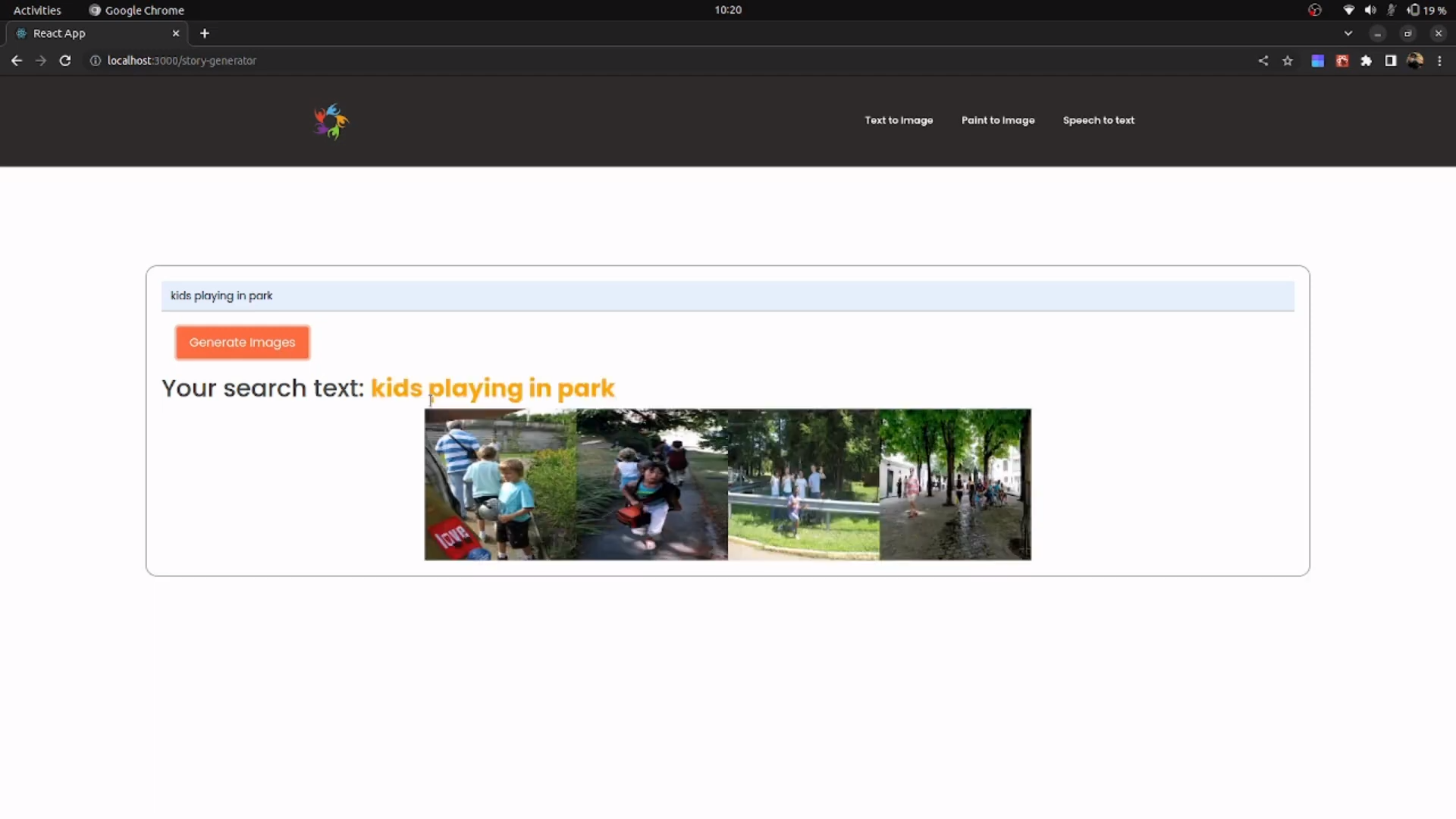Reload the page with the refresh icon

point(65,61)
